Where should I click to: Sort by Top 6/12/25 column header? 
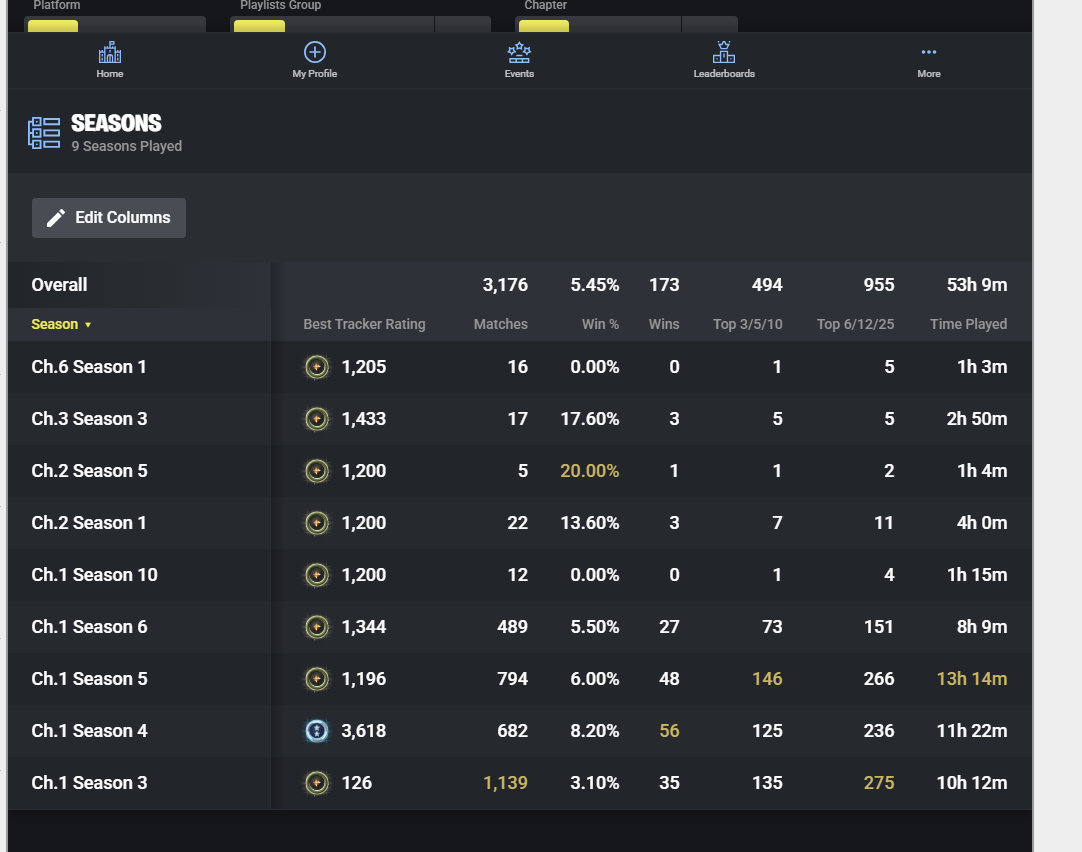coord(856,324)
